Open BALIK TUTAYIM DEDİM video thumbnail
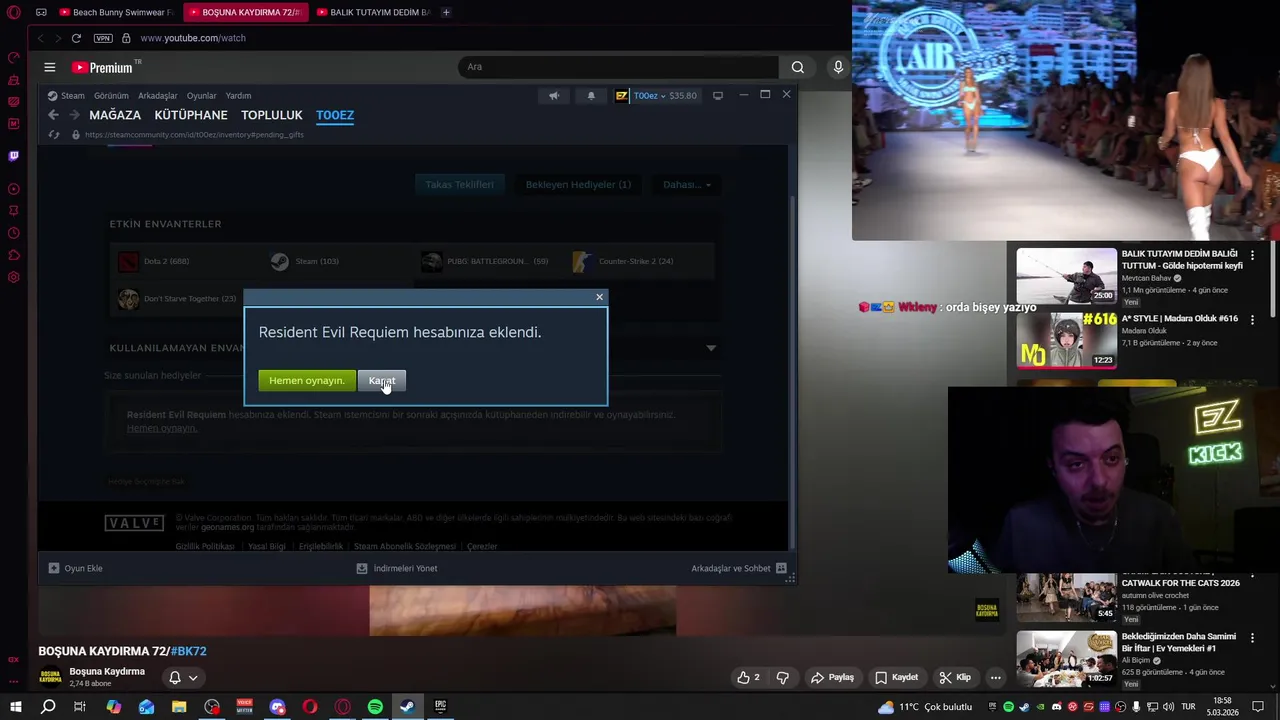The width and height of the screenshot is (1280, 720). 1067,276
